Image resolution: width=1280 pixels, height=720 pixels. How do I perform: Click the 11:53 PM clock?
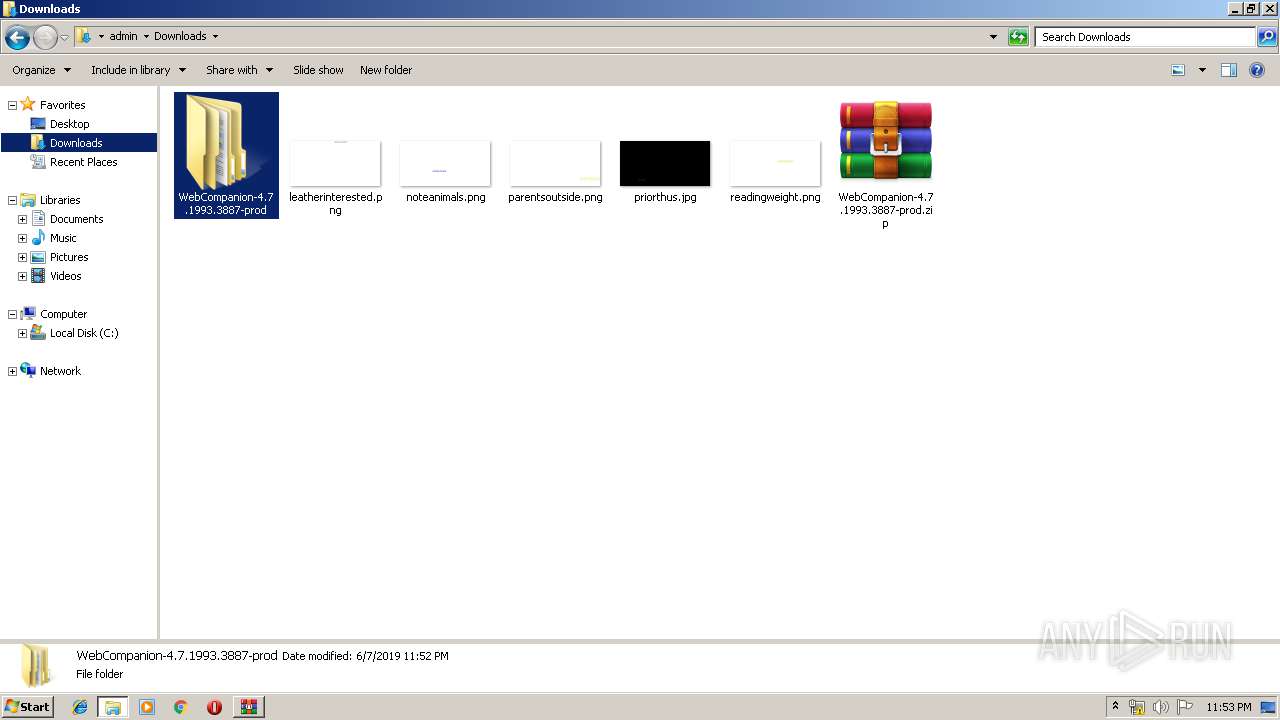tap(1229, 707)
